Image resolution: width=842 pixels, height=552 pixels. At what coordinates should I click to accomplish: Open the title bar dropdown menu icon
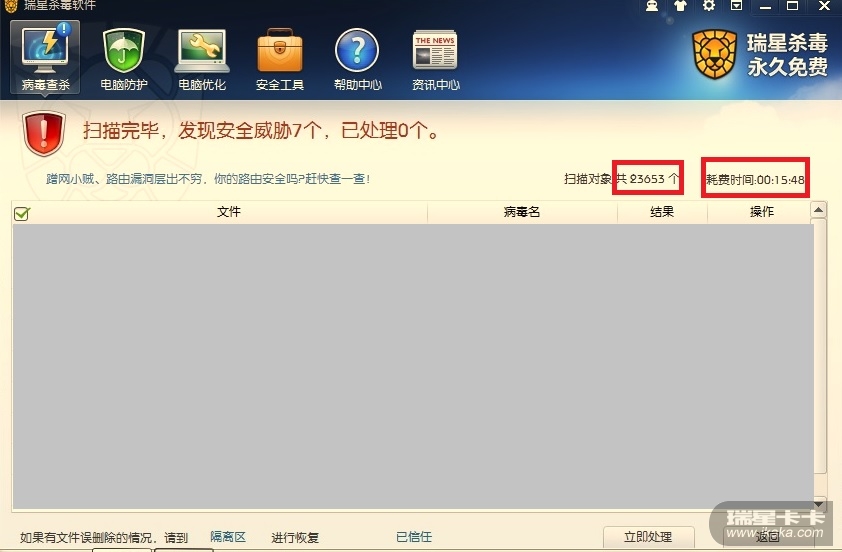(737, 6)
